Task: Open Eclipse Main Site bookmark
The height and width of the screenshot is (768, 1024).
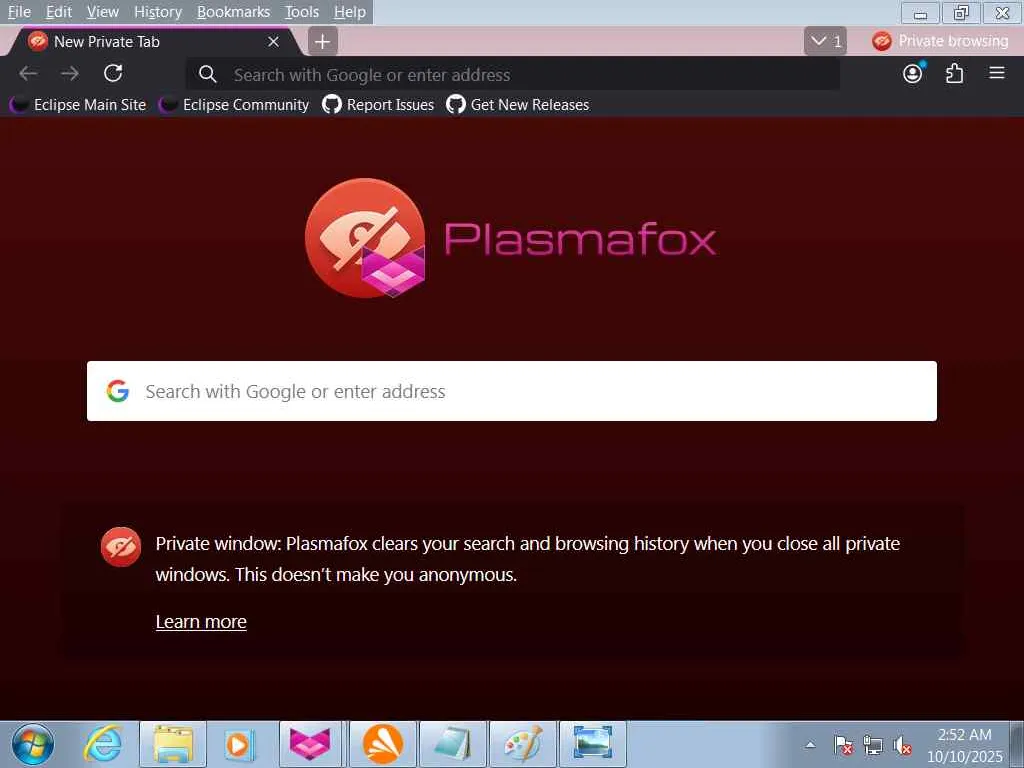Action: click(x=79, y=104)
